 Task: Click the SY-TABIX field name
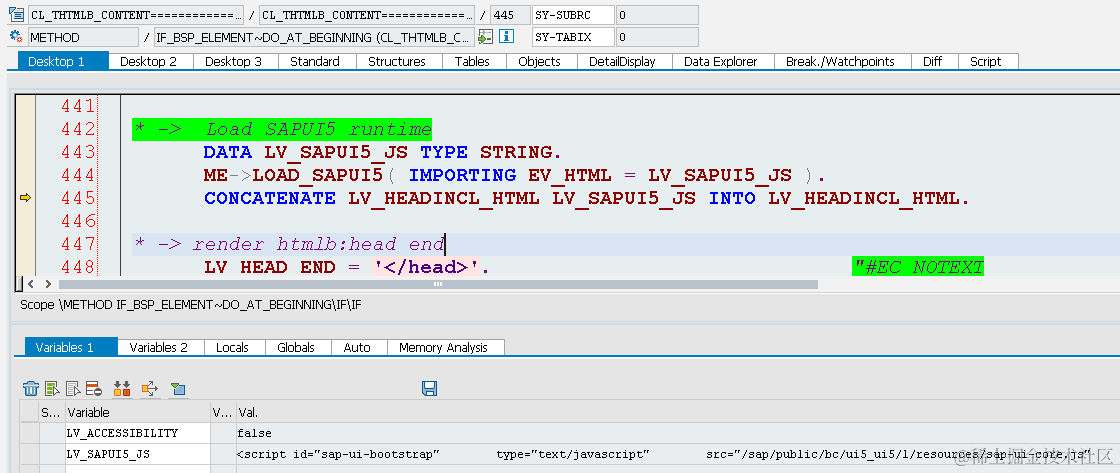573,37
